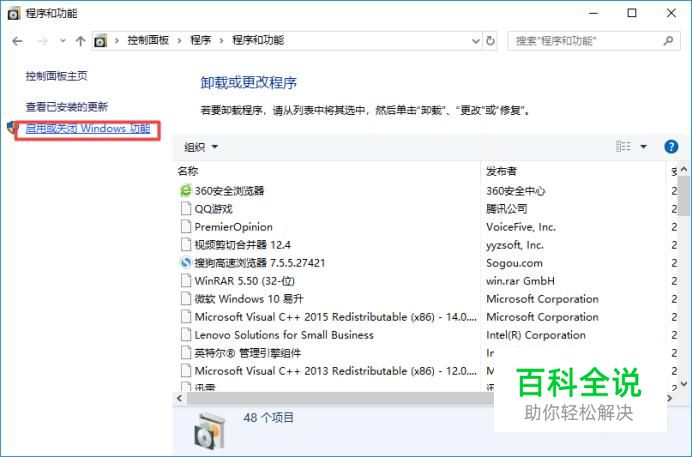Open the 组织 dropdown menu
Image resolution: width=692 pixels, height=457 pixels.
pyautogui.click(x=201, y=147)
